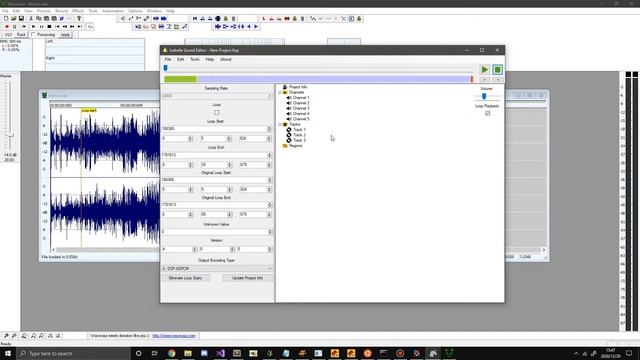Click Open file icon in Wavosaur toolbar
The image size is (640, 360).
tap(13, 19)
